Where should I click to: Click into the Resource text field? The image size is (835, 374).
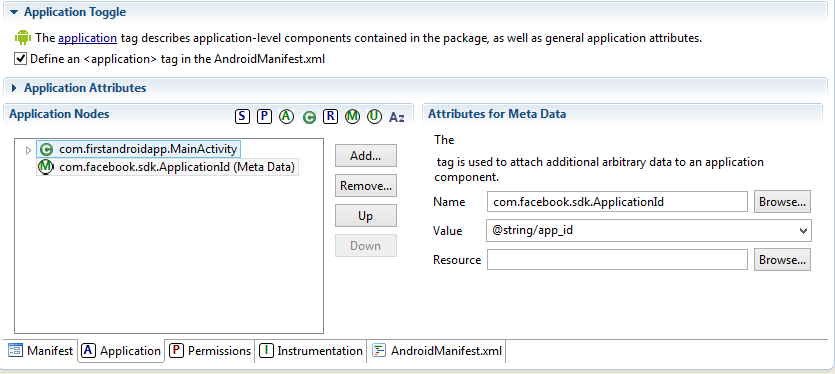pyautogui.click(x=617, y=259)
